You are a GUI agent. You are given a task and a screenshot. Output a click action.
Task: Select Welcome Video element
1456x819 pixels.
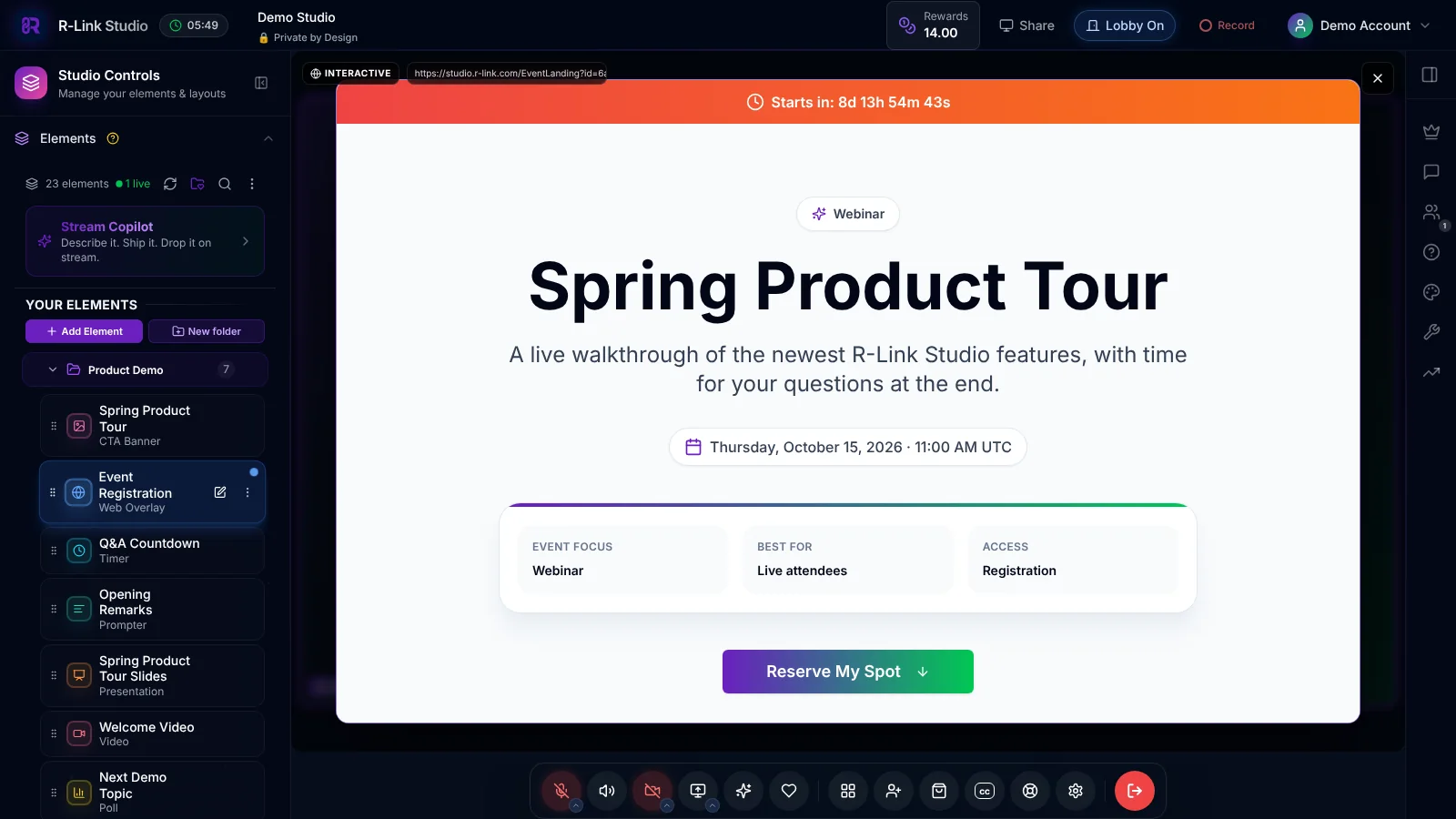[152, 733]
